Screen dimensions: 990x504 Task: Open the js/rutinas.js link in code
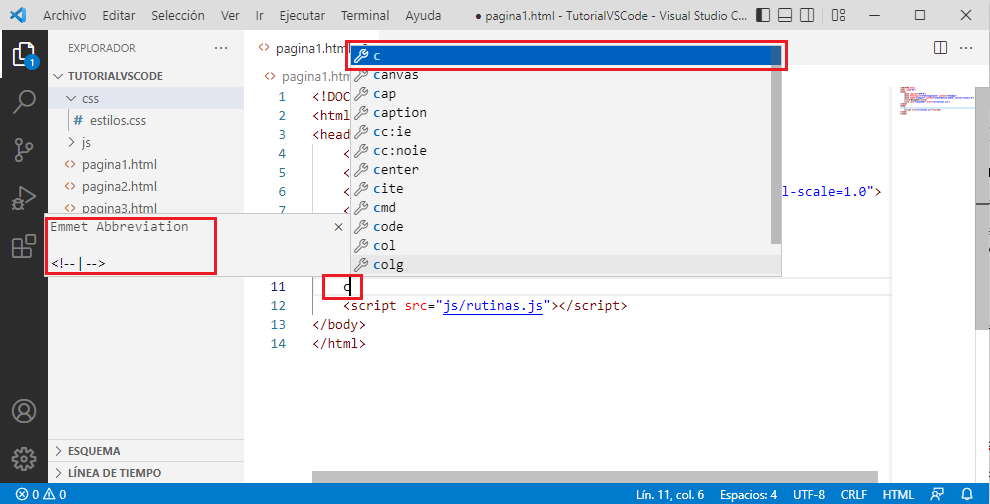click(x=492, y=306)
